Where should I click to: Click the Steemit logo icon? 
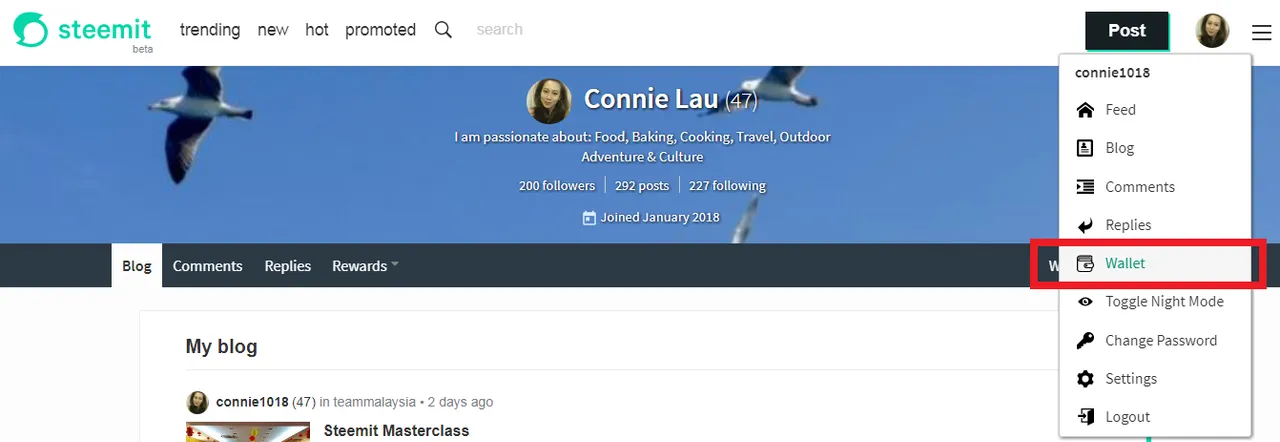[30, 30]
